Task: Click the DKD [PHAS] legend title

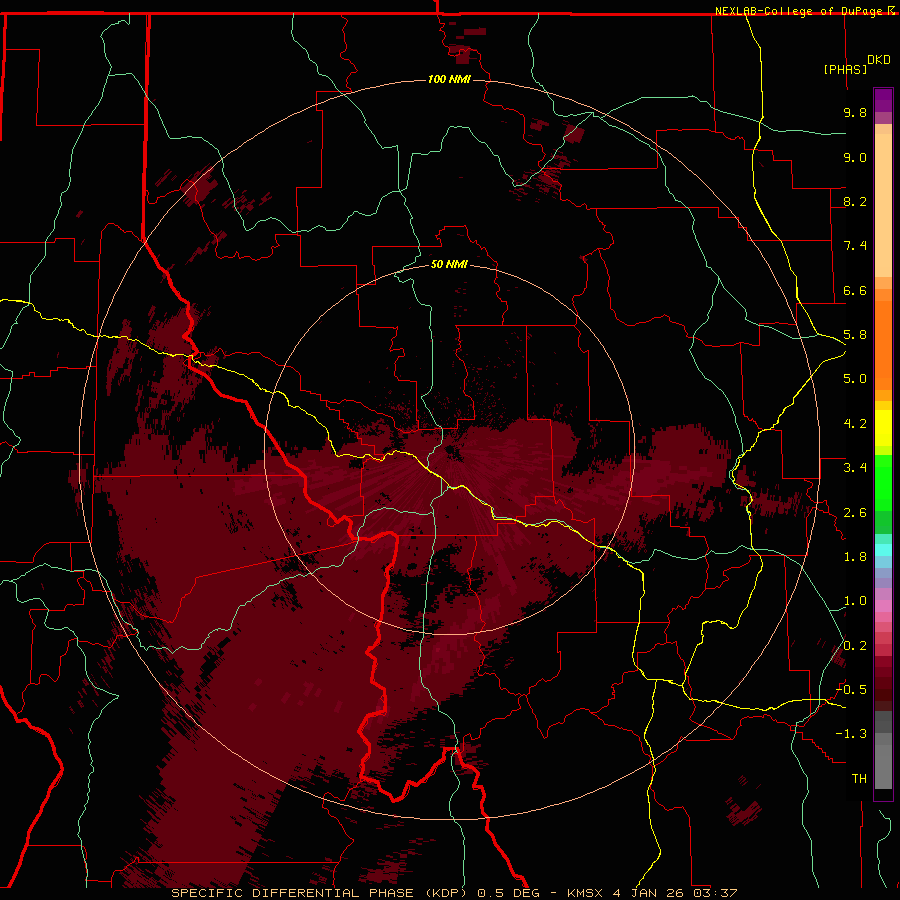Action: click(x=856, y=64)
